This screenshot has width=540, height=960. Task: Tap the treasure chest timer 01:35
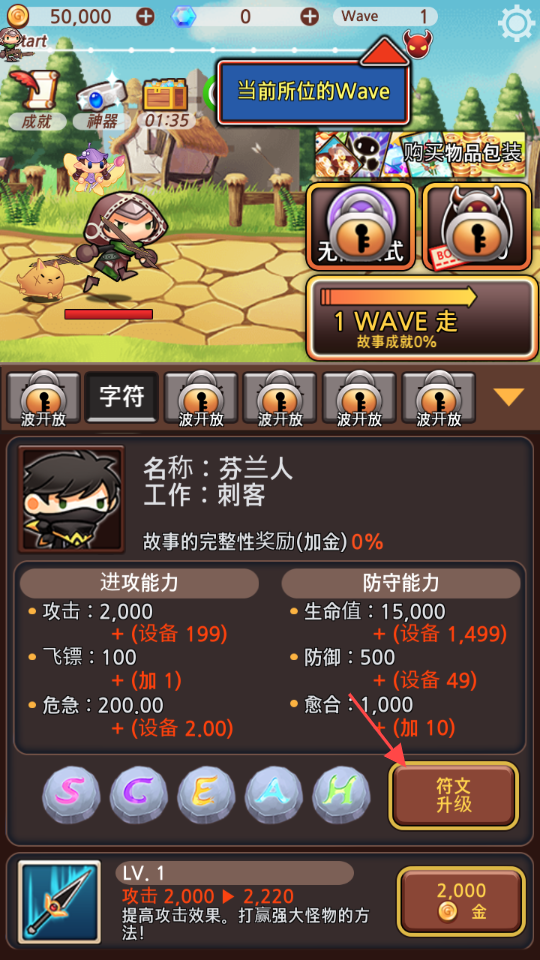(165, 101)
